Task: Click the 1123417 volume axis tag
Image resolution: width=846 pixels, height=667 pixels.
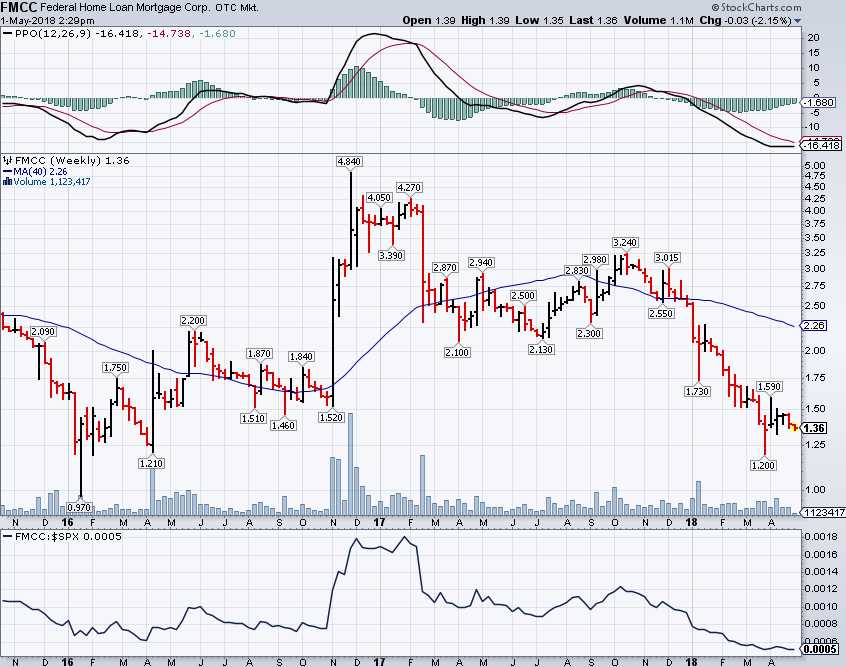Action: click(x=824, y=513)
